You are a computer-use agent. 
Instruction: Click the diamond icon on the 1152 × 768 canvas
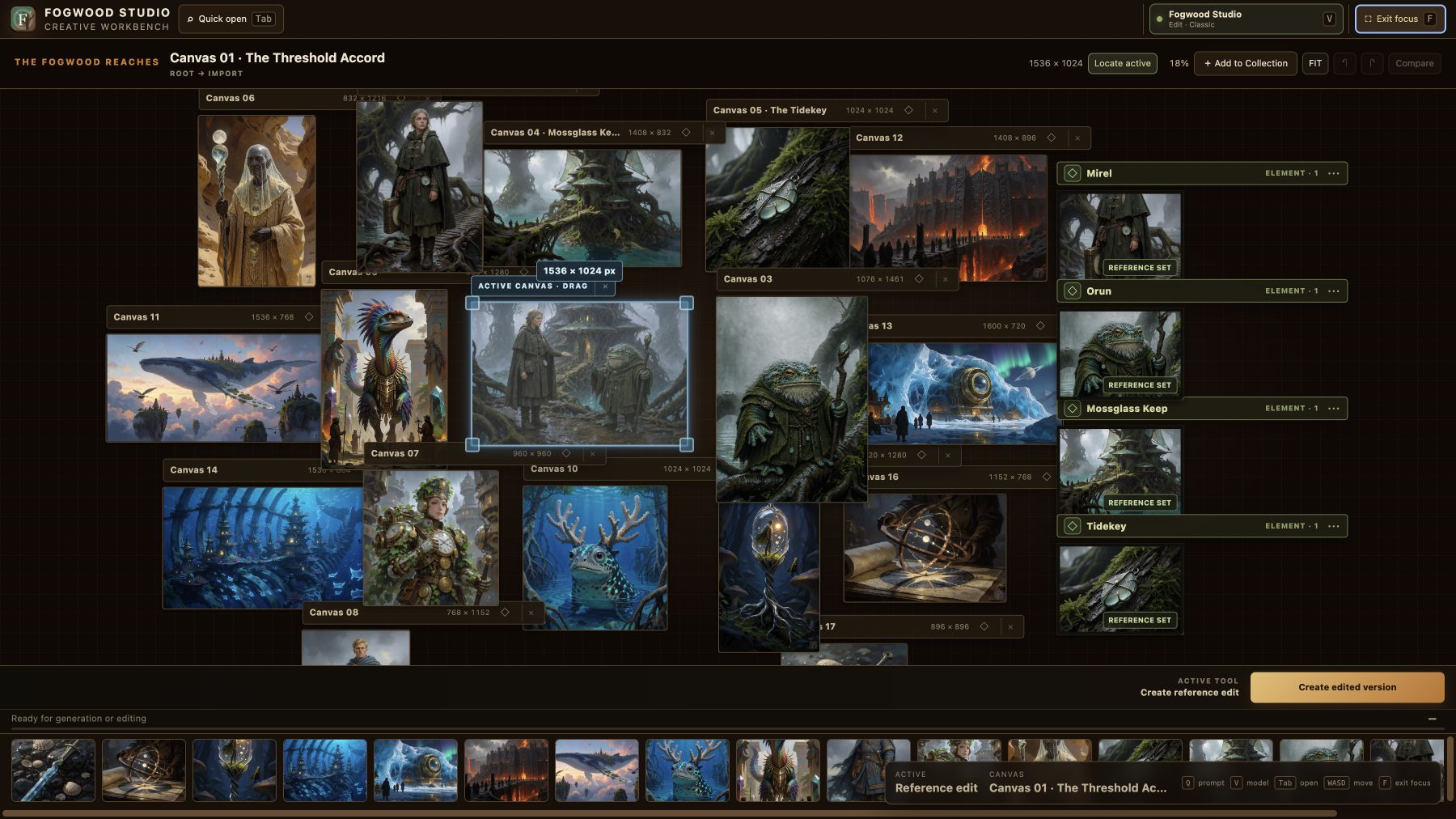1046,477
